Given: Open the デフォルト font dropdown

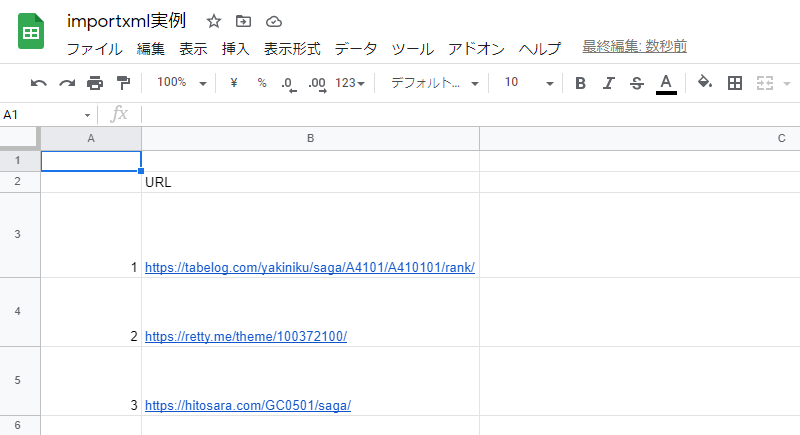Looking at the screenshot, I should pos(435,83).
